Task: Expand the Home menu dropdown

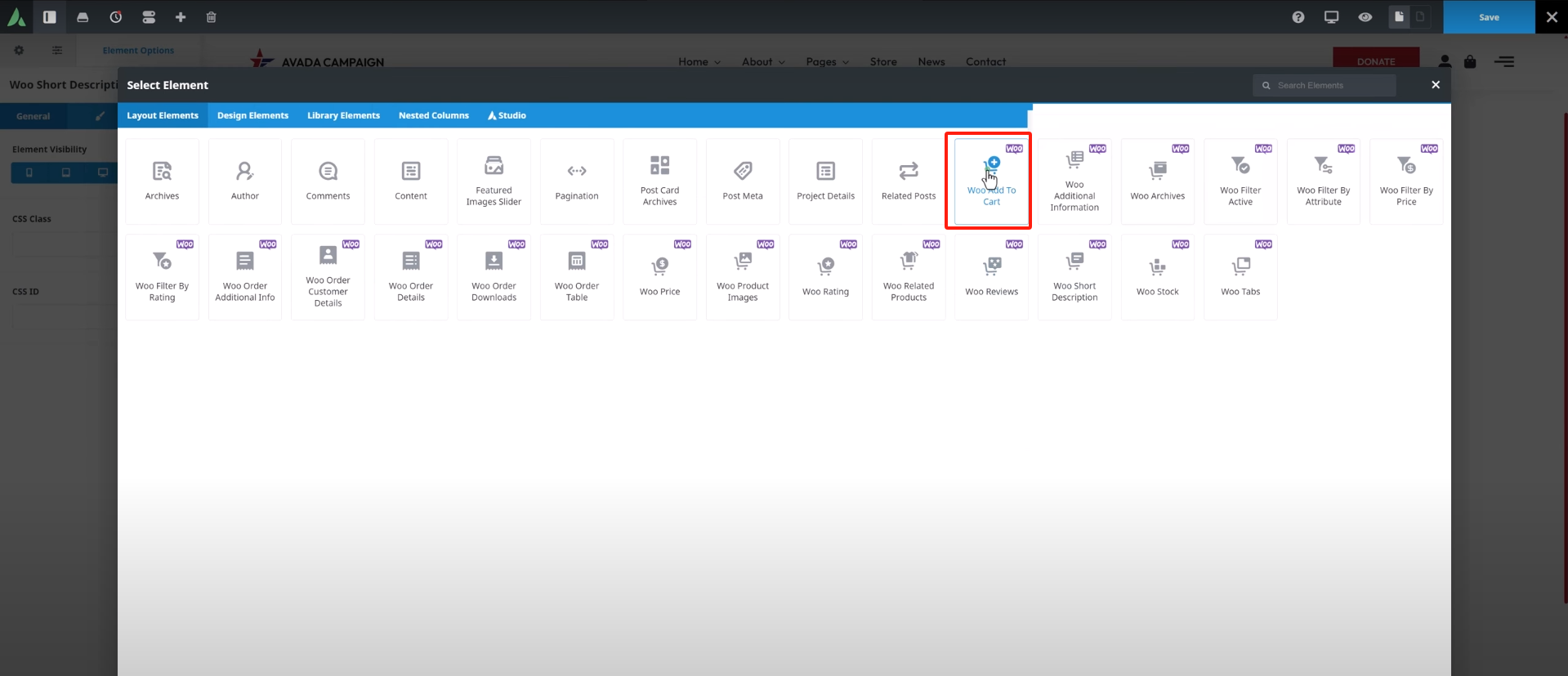Action: pyautogui.click(x=699, y=62)
